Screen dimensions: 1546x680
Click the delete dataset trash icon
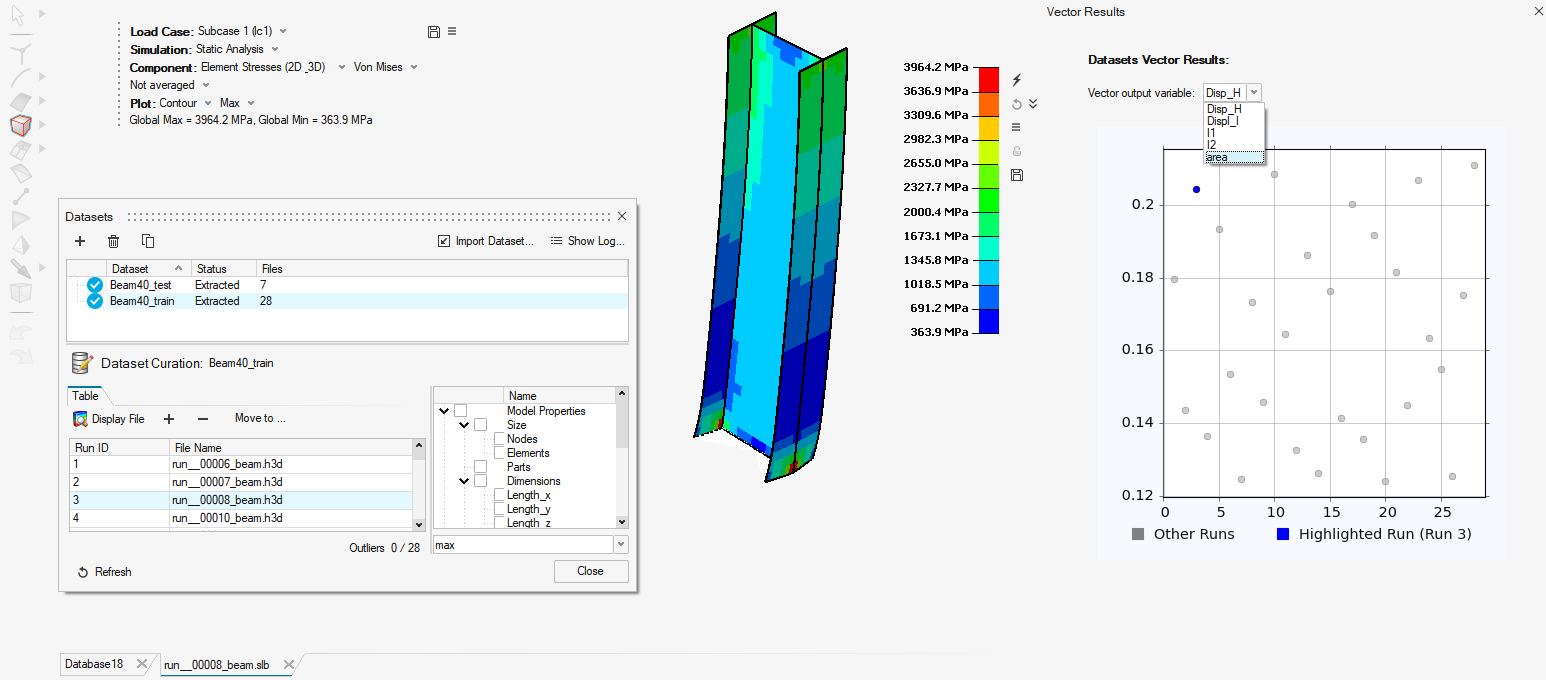coord(114,241)
